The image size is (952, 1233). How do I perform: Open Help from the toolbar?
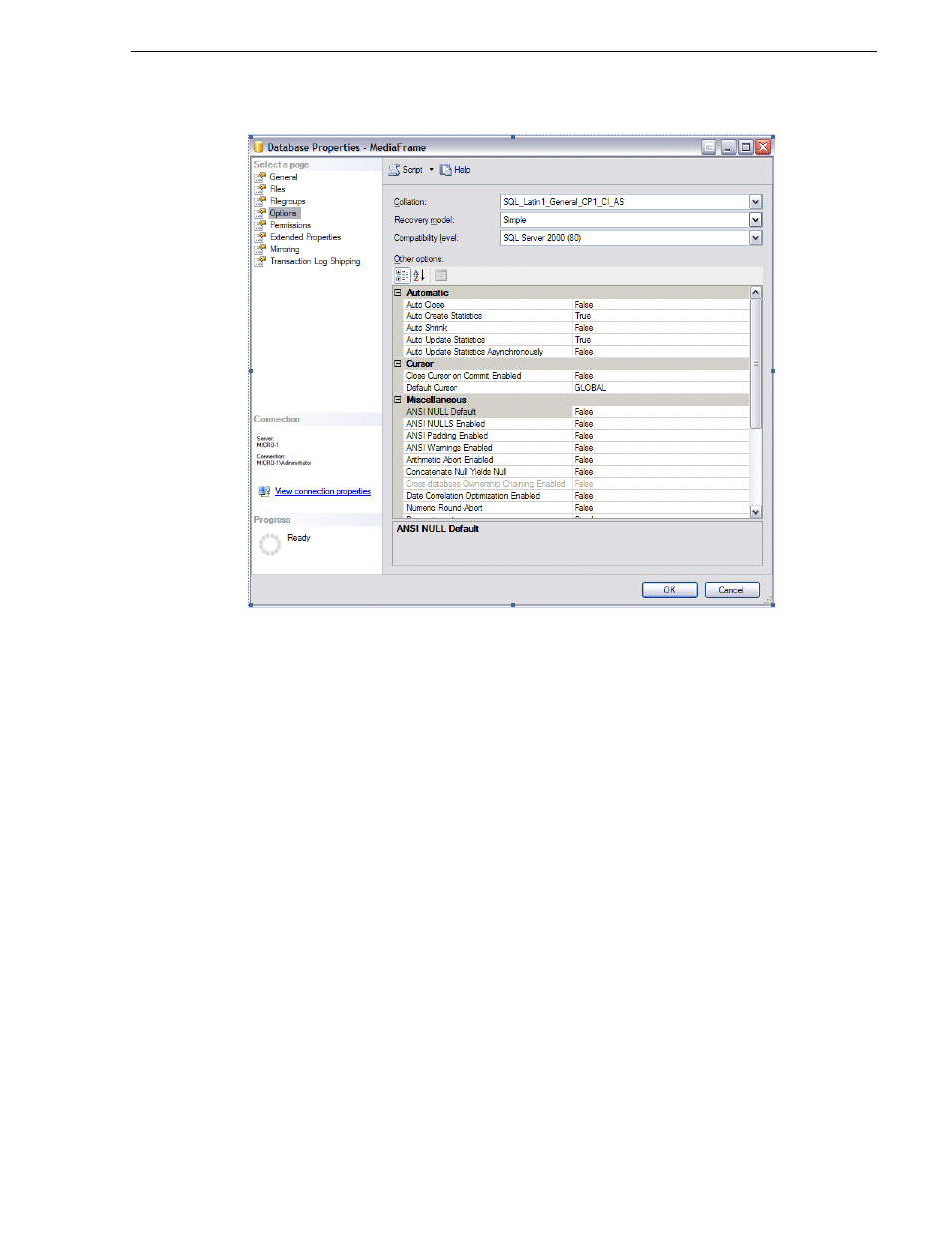(x=455, y=170)
